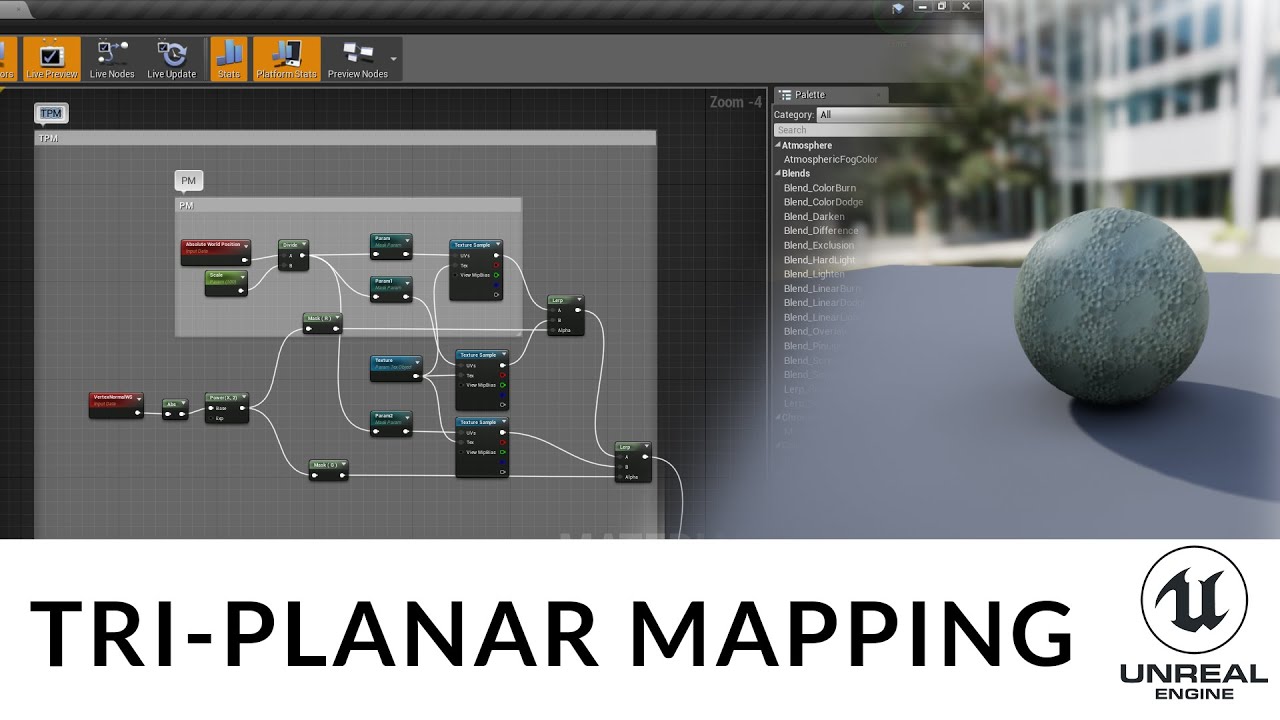Toggle the Stats toolbar button
This screenshot has width=1280, height=720.
coord(229,59)
